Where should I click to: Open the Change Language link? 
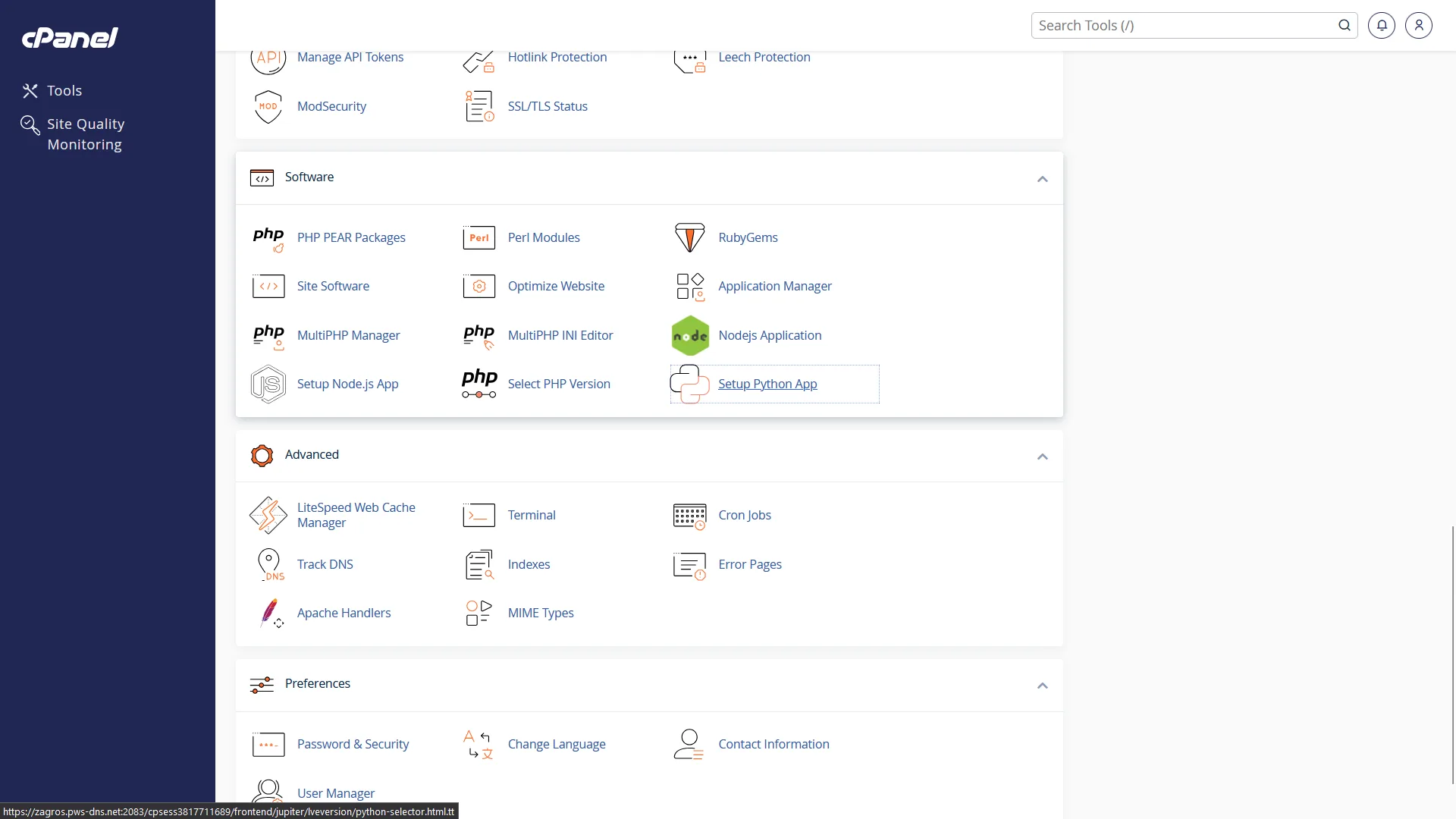click(557, 744)
